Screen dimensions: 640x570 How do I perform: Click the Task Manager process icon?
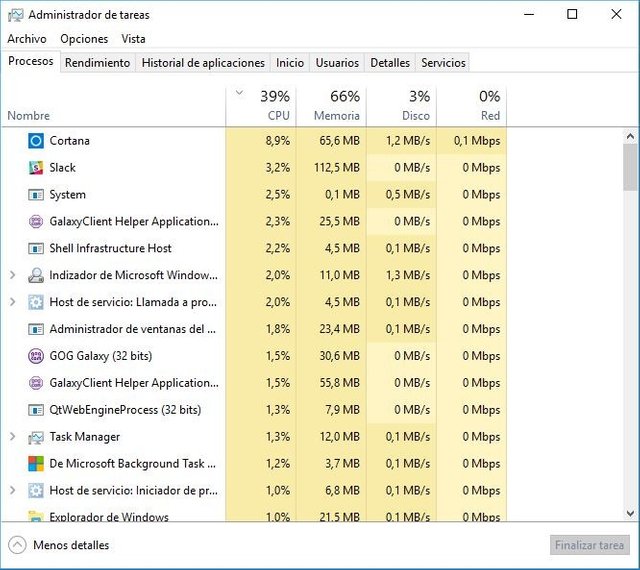(x=36, y=437)
